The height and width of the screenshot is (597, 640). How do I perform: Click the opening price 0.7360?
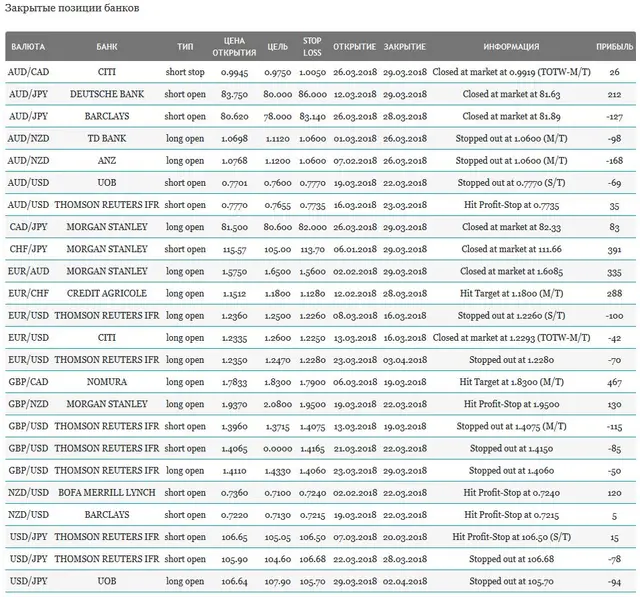pyautogui.click(x=234, y=493)
